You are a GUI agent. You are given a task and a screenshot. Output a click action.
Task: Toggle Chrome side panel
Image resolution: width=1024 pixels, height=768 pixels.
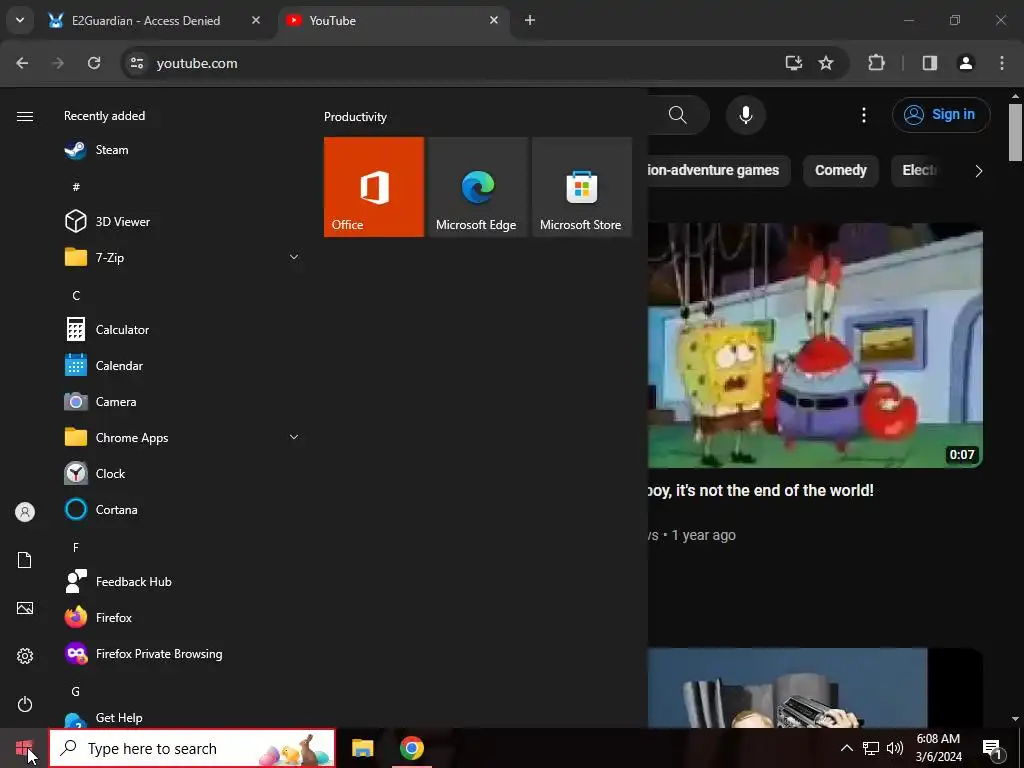pyautogui.click(x=930, y=63)
